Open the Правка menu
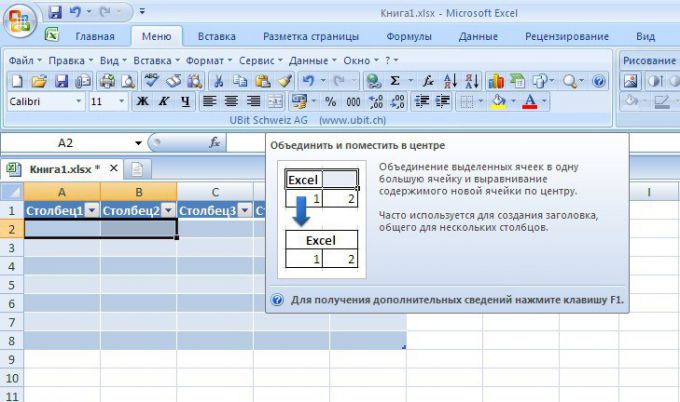 [71, 61]
